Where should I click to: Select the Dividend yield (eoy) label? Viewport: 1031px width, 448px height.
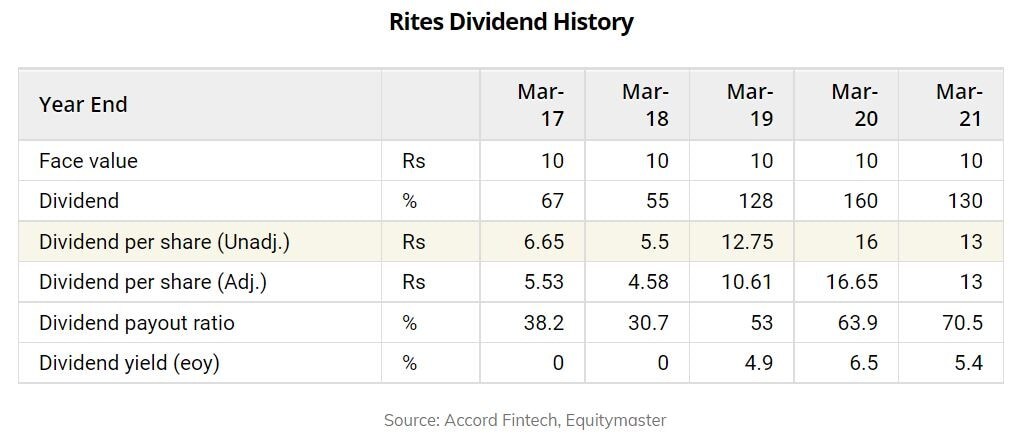129,363
